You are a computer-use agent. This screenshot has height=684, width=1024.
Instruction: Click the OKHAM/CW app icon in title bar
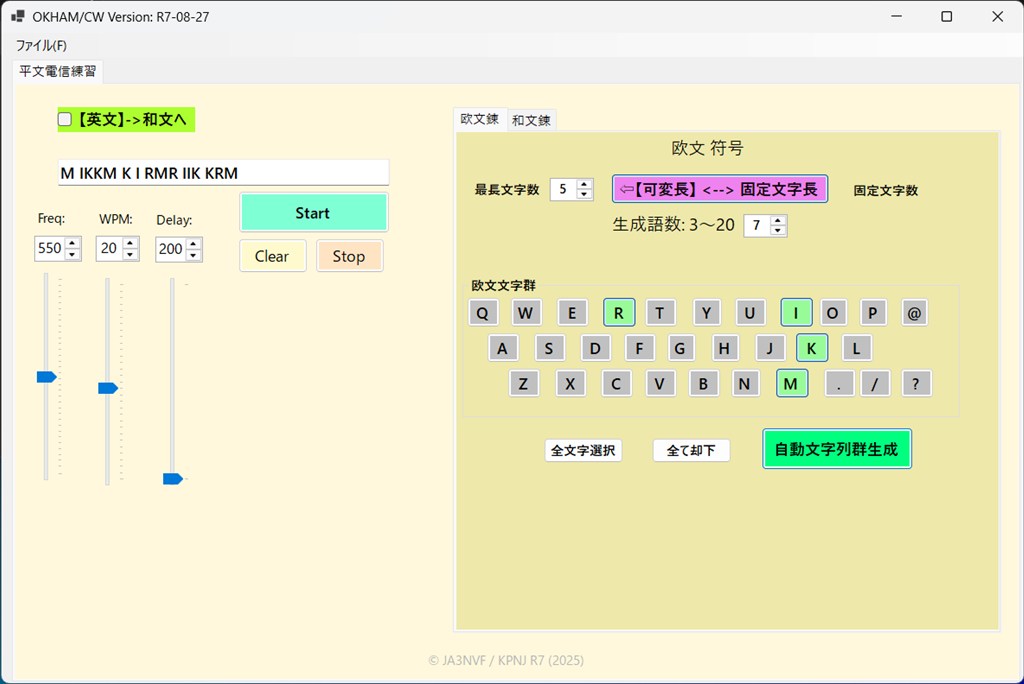(x=18, y=17)
